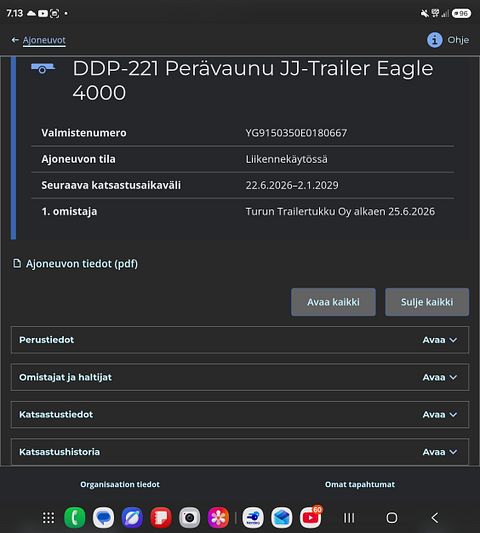Open Ajoneuvon tiedot (pdf) document
The width and height of the screenshot is (480, 533).
point(82,264)
